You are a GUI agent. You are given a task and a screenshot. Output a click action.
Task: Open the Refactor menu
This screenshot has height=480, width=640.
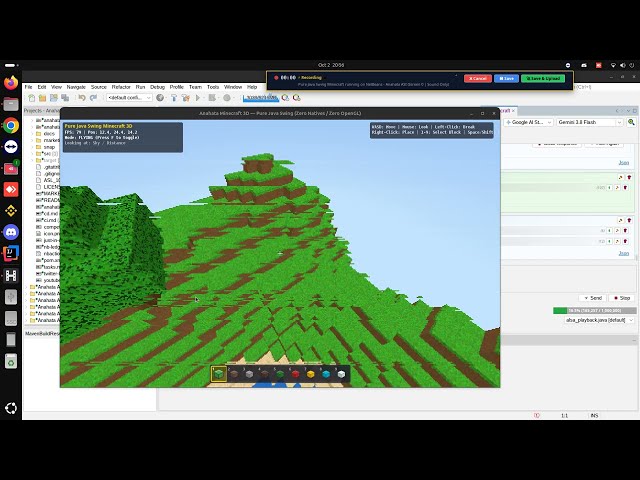121,87
